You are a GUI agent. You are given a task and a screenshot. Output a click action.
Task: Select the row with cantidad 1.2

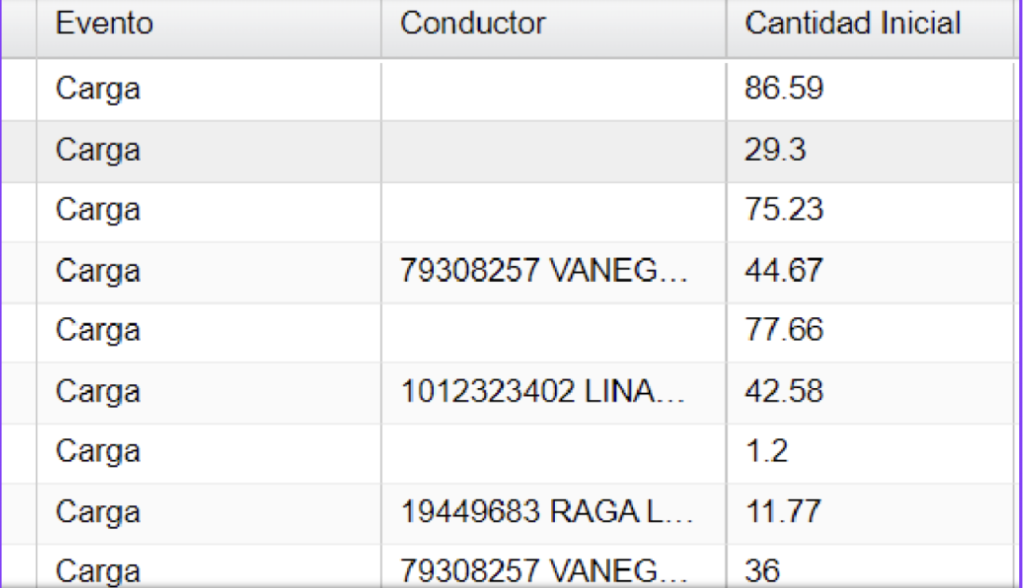pos(508,453)
